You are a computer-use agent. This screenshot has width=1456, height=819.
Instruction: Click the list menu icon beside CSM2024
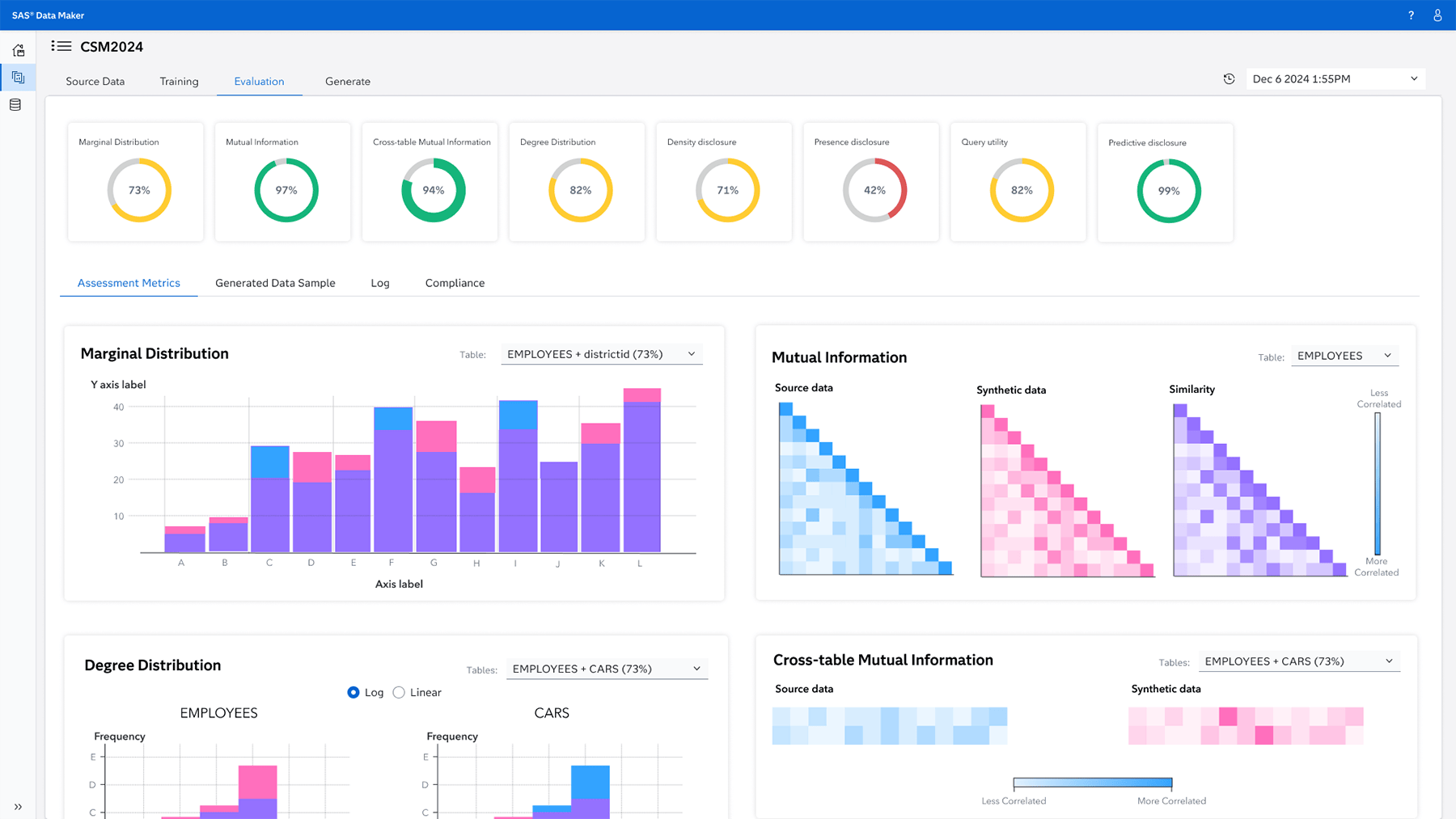(x=61, y=46)
